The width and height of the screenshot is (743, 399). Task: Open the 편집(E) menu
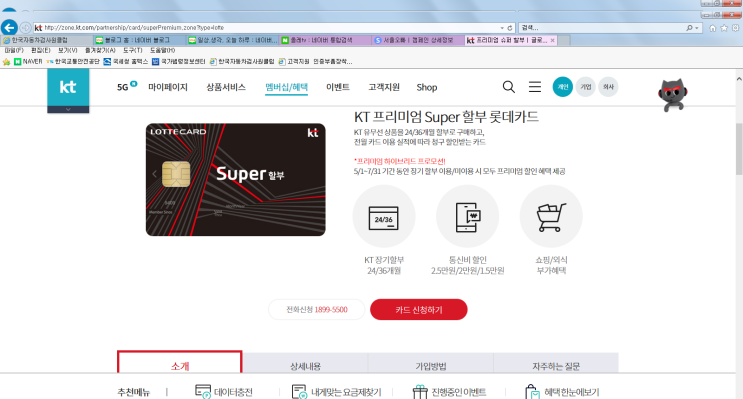(x=41, y=50)
